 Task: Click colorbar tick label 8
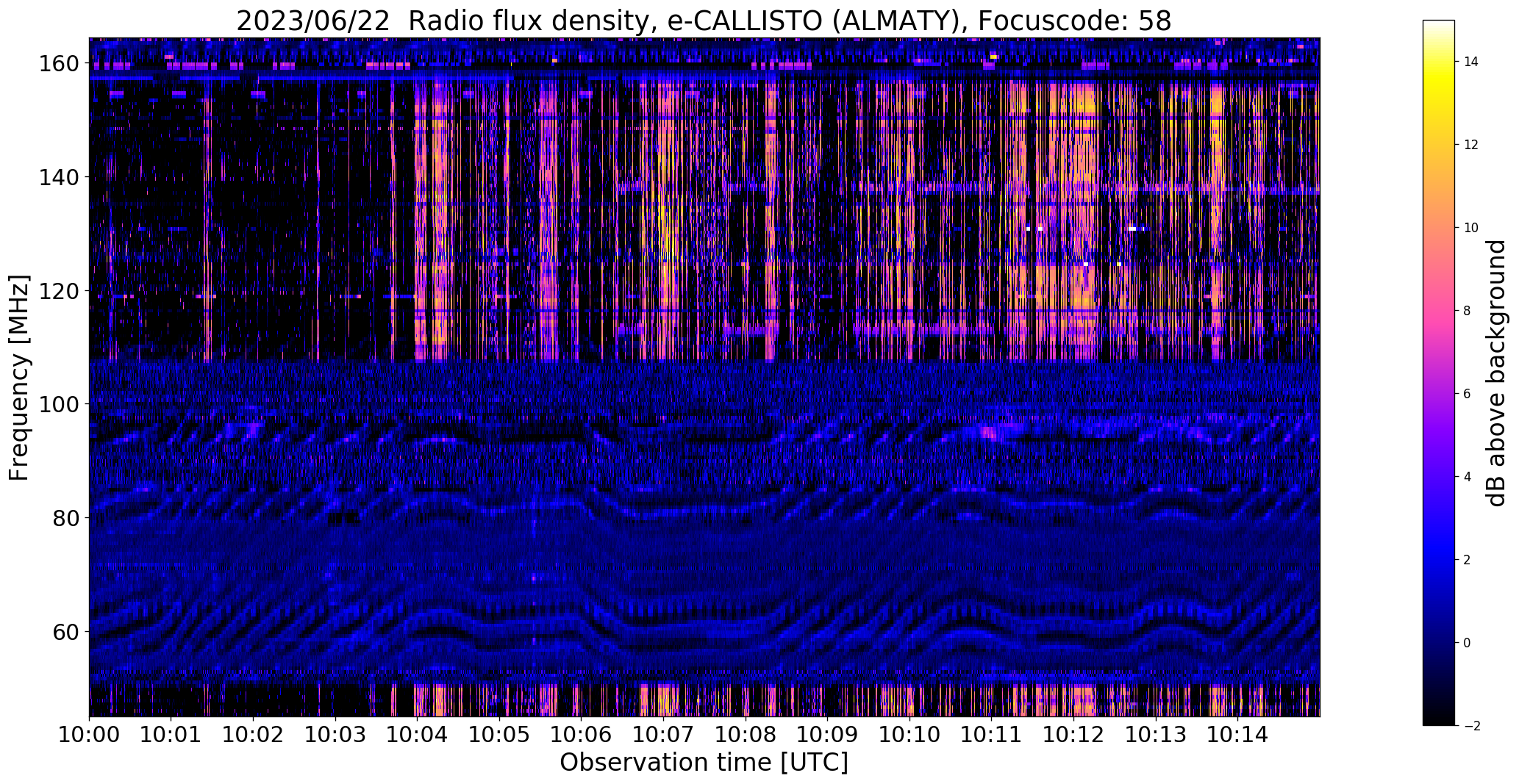point(1468,311)
